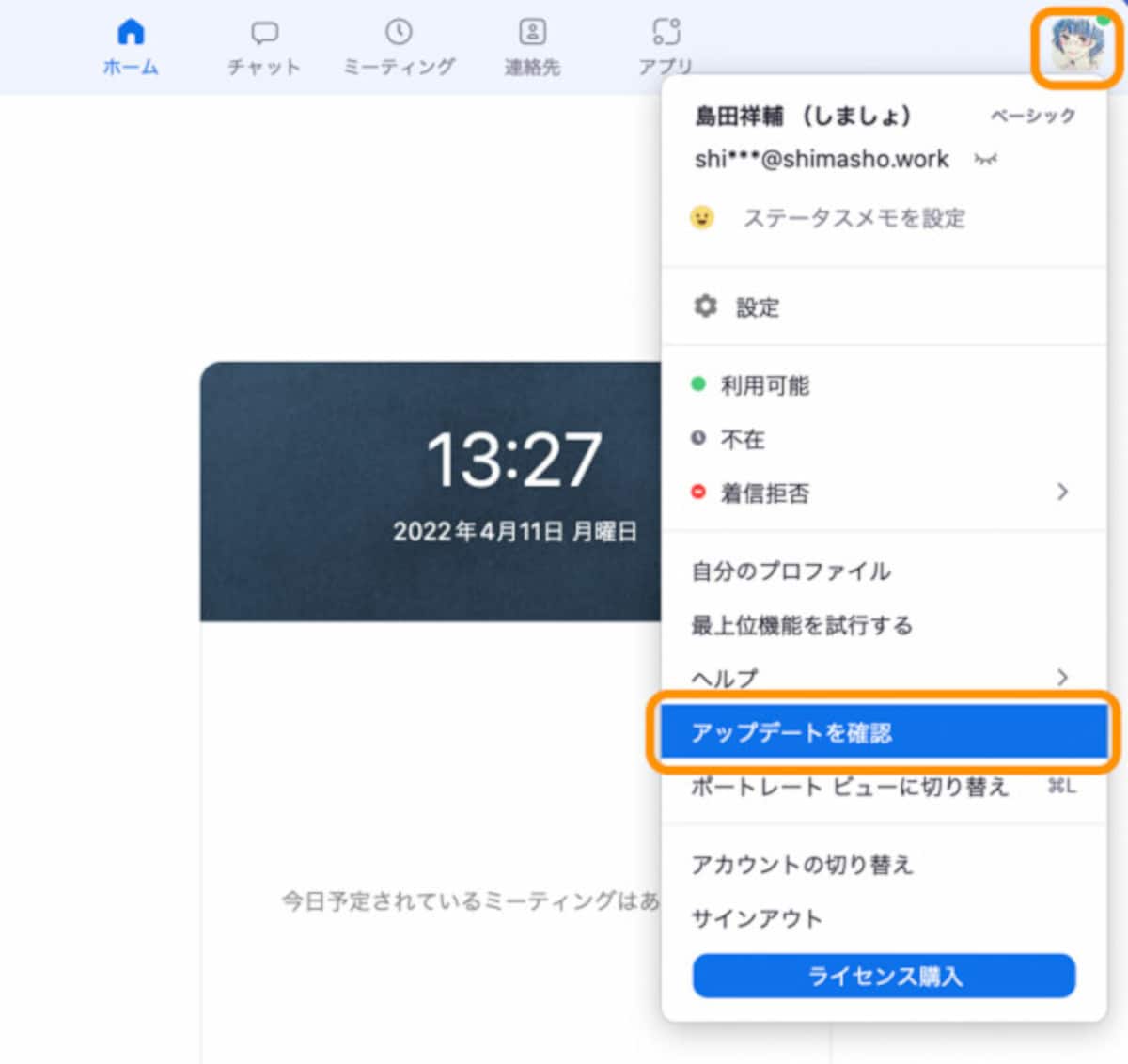Image resolution: width=1128 pixels, height=1064 pixels.
Task: Click the ステータスメモを設定 field
Action: (x=854, y=218)
